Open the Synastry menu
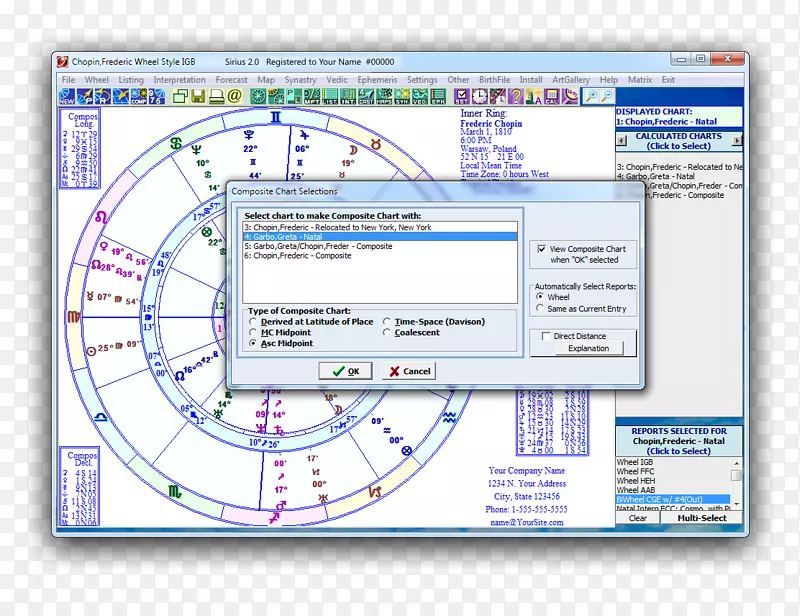 click(x=300, y=80)
